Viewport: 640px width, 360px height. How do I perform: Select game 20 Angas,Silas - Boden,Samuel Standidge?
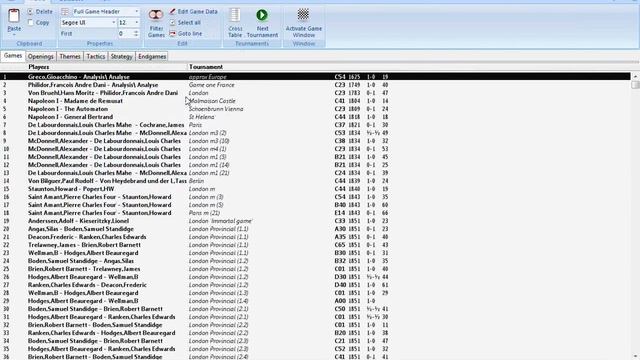pyautogui.click(x=316, y=229)
